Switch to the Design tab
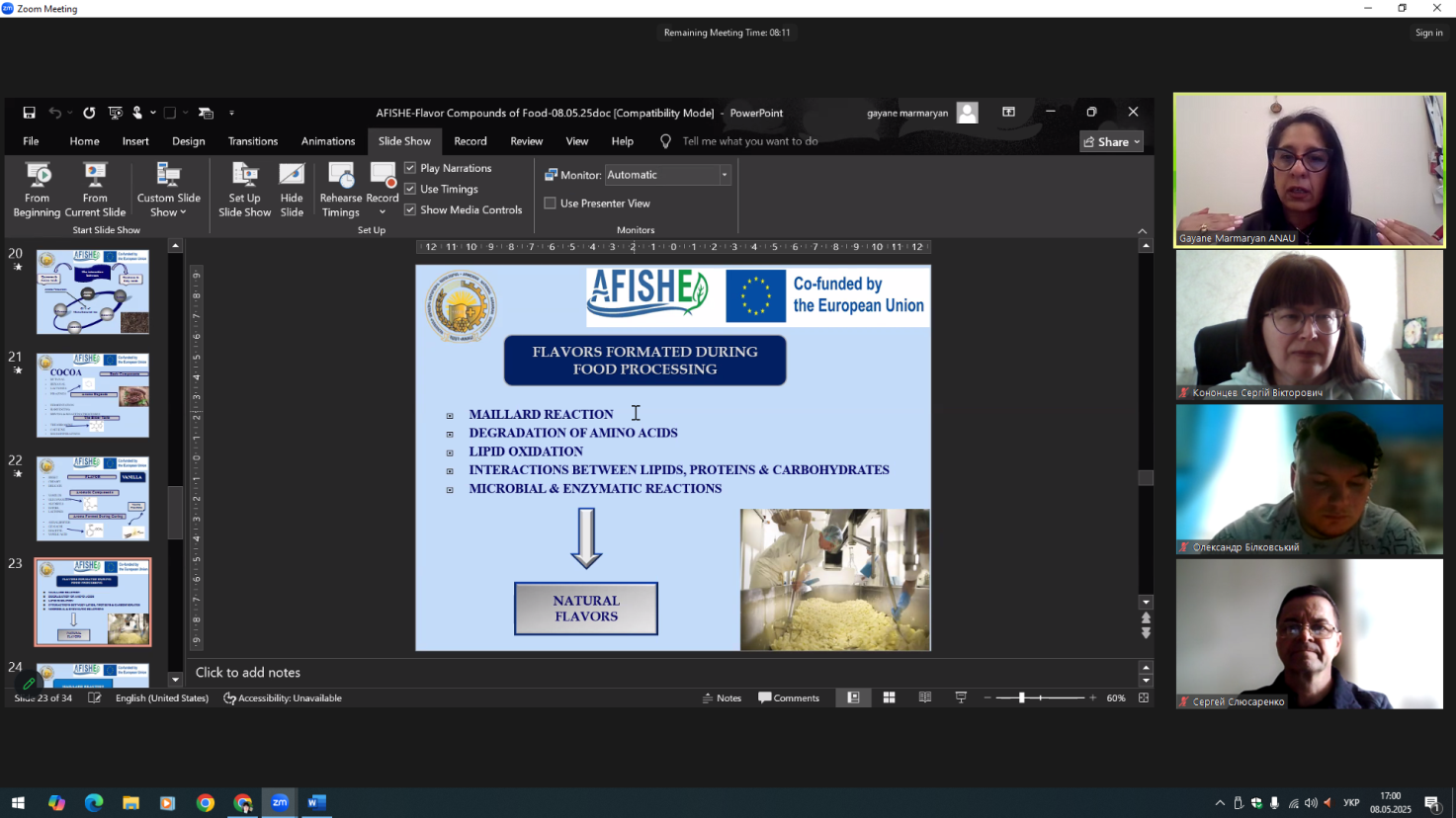The height and width of the screenshot is (818, 1456). 189,141
